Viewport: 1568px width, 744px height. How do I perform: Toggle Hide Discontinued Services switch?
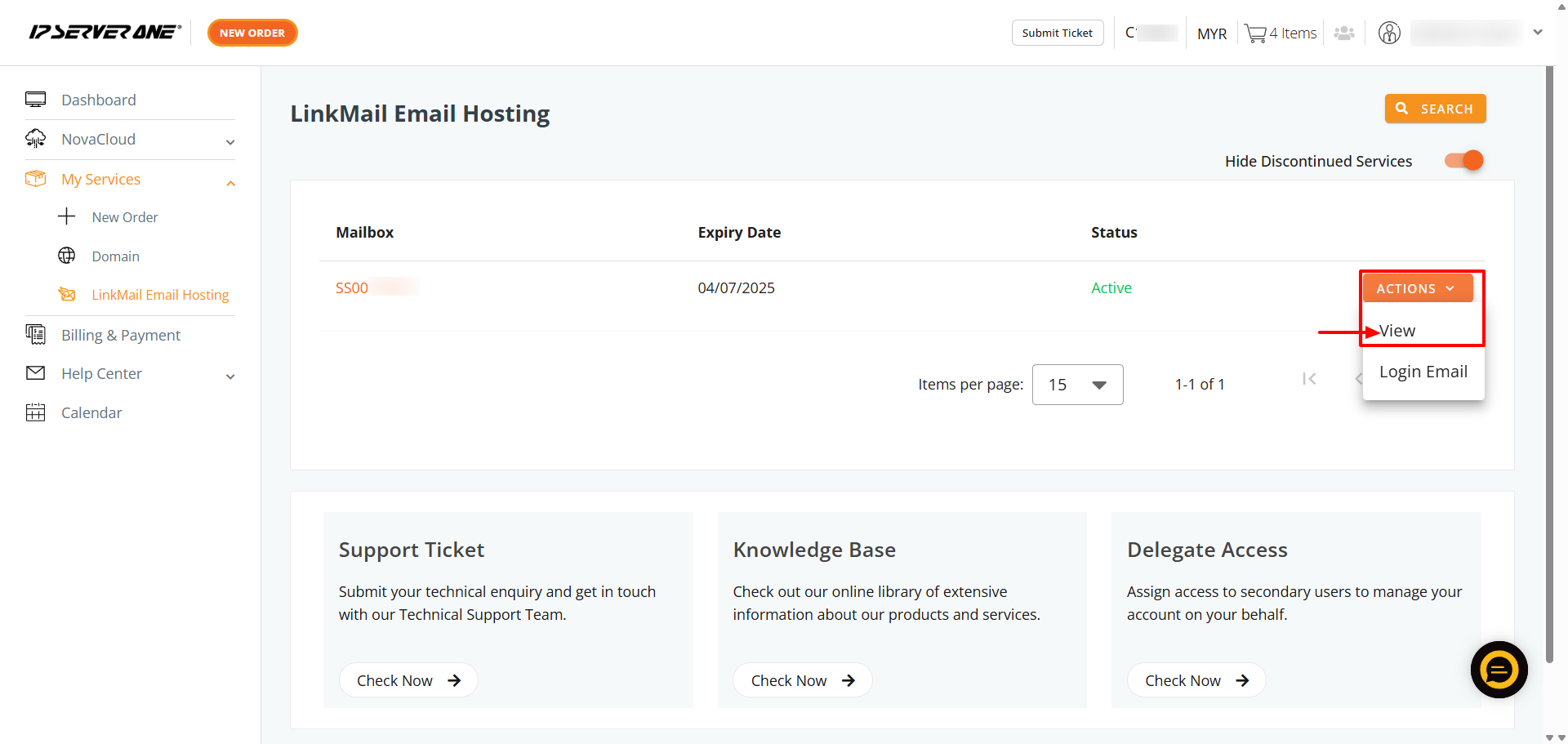pyautogui.click(x=1464, y=161)
